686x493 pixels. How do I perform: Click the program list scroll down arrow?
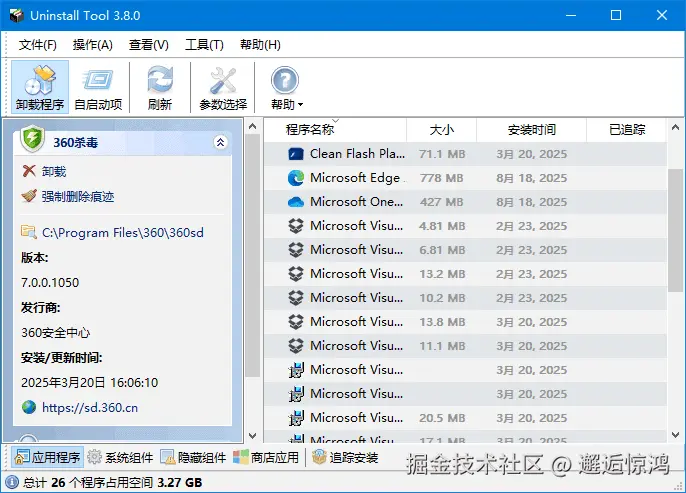tap(676, 435)
